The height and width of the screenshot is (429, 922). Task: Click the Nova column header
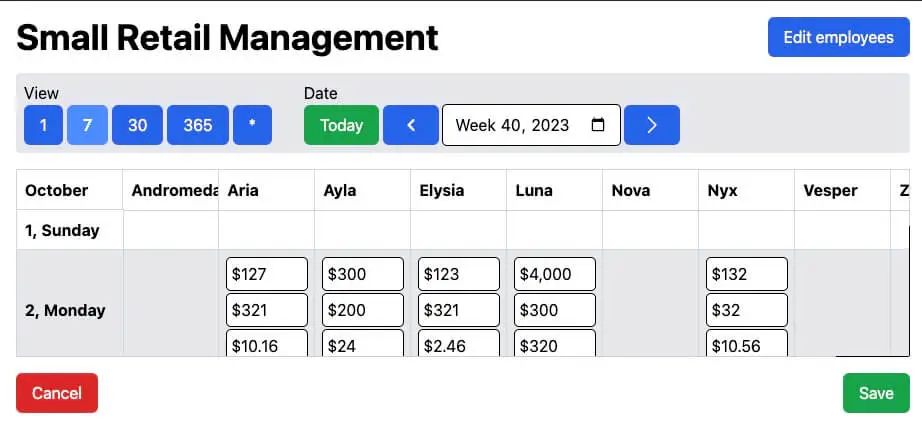point(631,190)
